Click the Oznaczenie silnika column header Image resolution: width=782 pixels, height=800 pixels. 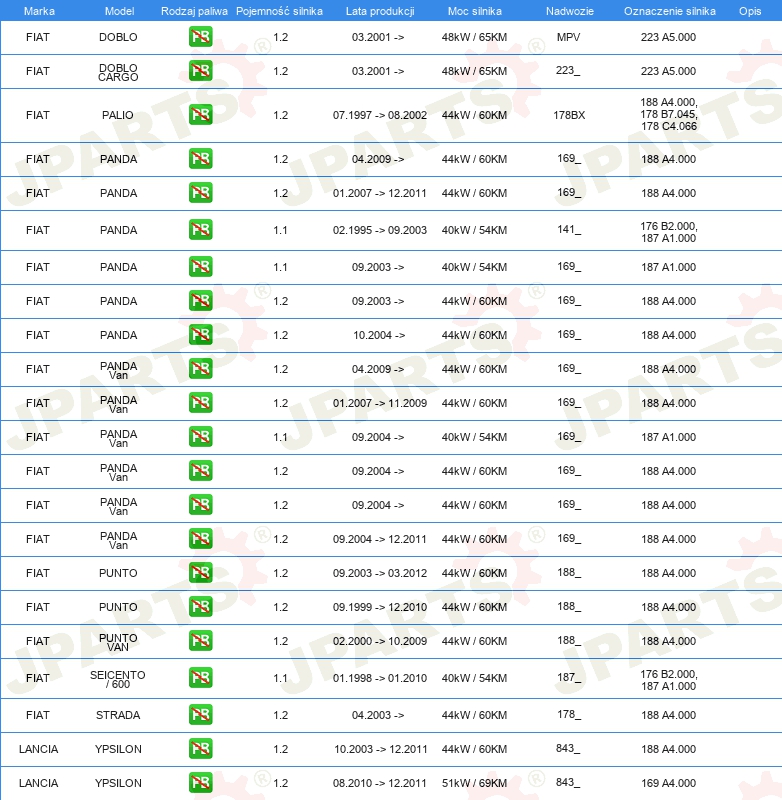point(670,11)
